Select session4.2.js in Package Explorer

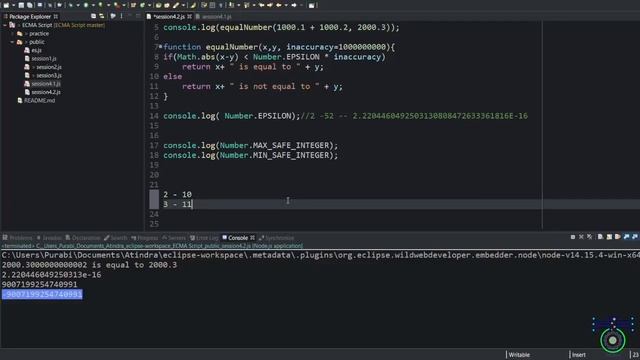coord(46,92)
